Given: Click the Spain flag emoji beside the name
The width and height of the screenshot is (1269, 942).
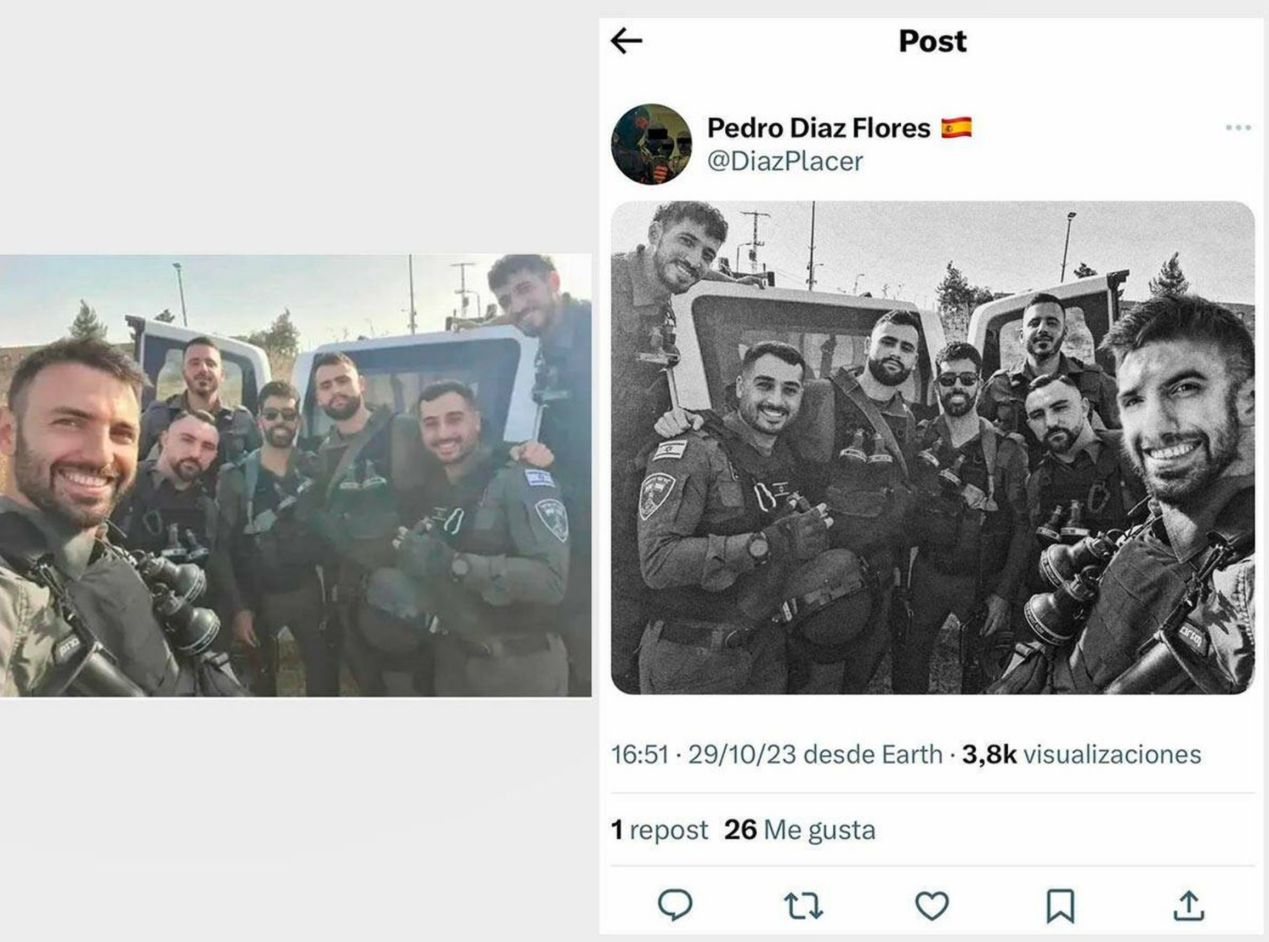Looking at the screenshot, I should (956, 128).
